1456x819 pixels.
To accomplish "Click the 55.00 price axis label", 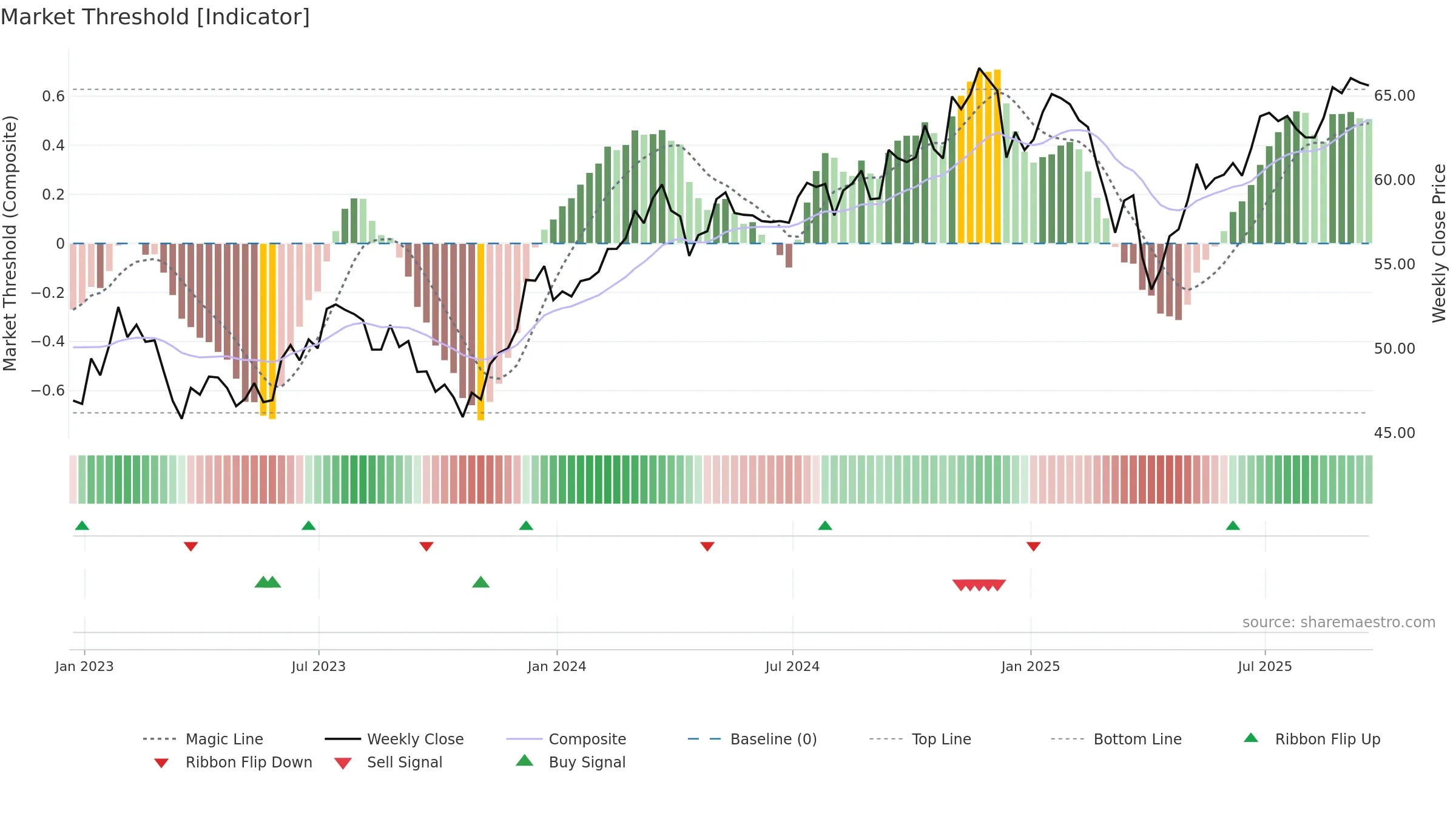I will click(x=1395, y=265).
